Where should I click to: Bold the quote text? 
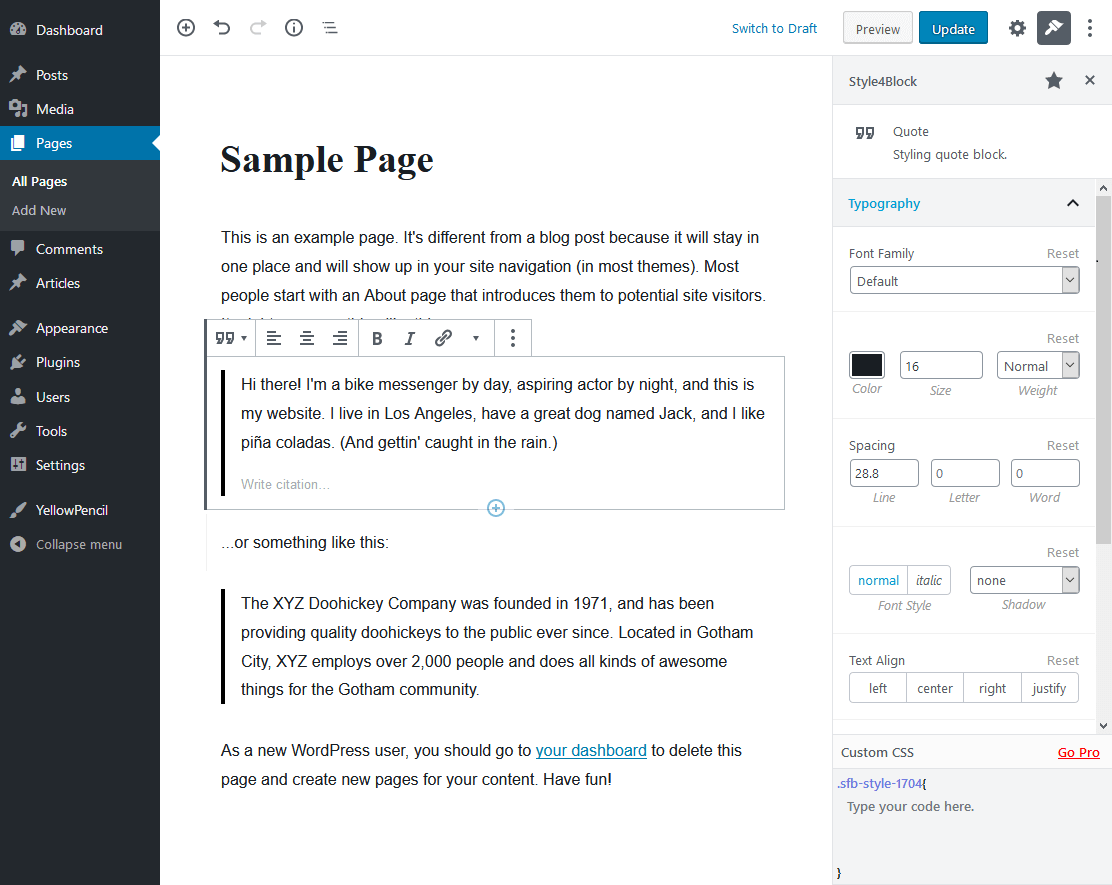tap(377, 338)
